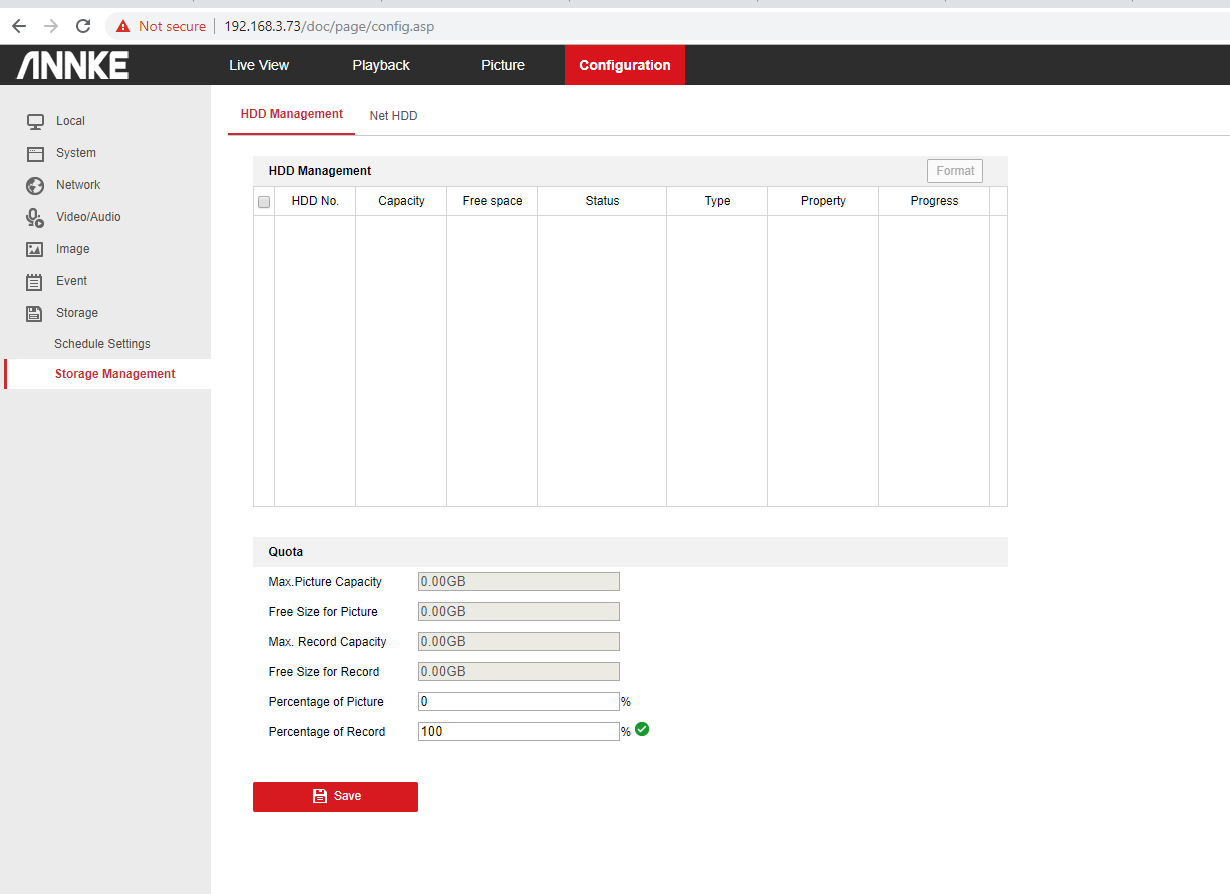Switch to the Playback tab
Screen dimensions: 1230x894
(381, 65)
